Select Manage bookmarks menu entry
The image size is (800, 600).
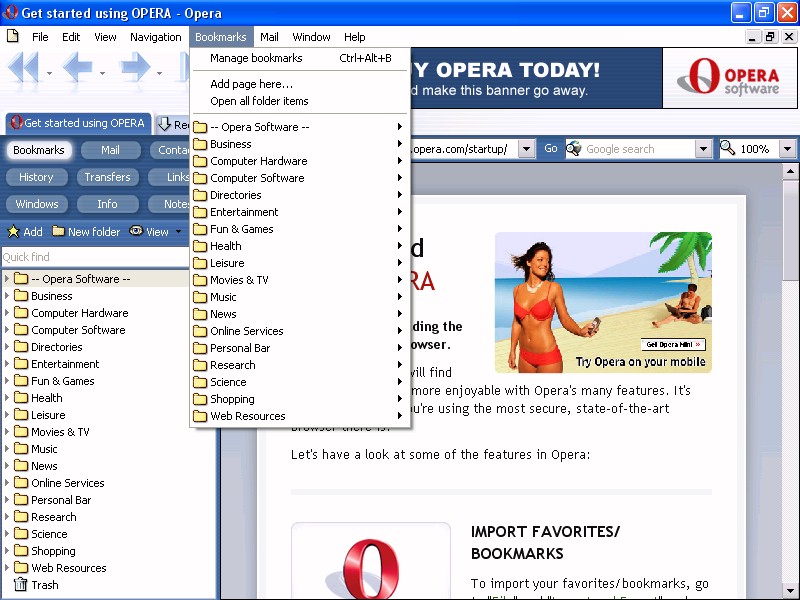[x=300, y=58]
